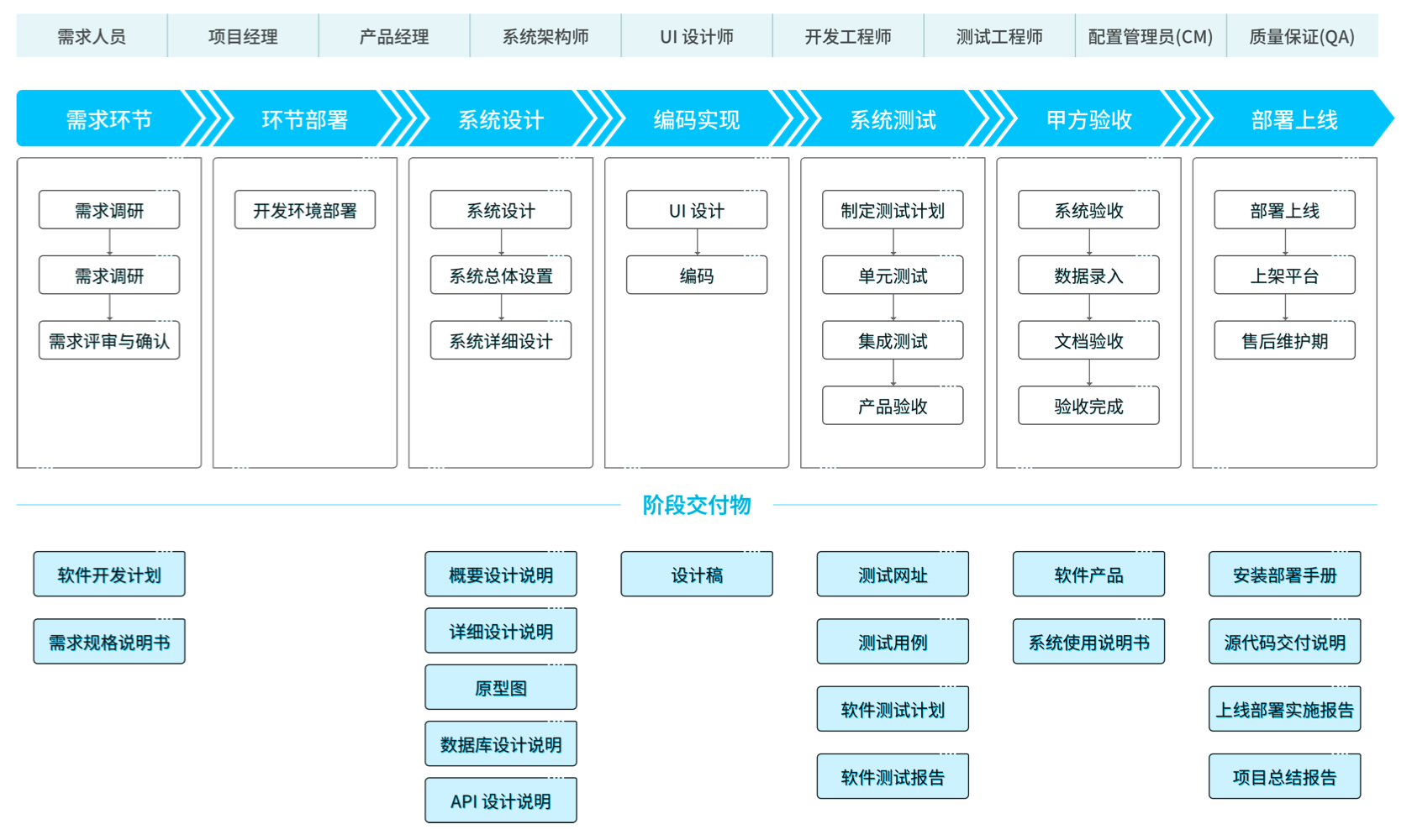The image size is (1412, 840).
Task: Choose the 甲方验收 phase arrow
Action: click(1089, 119)
